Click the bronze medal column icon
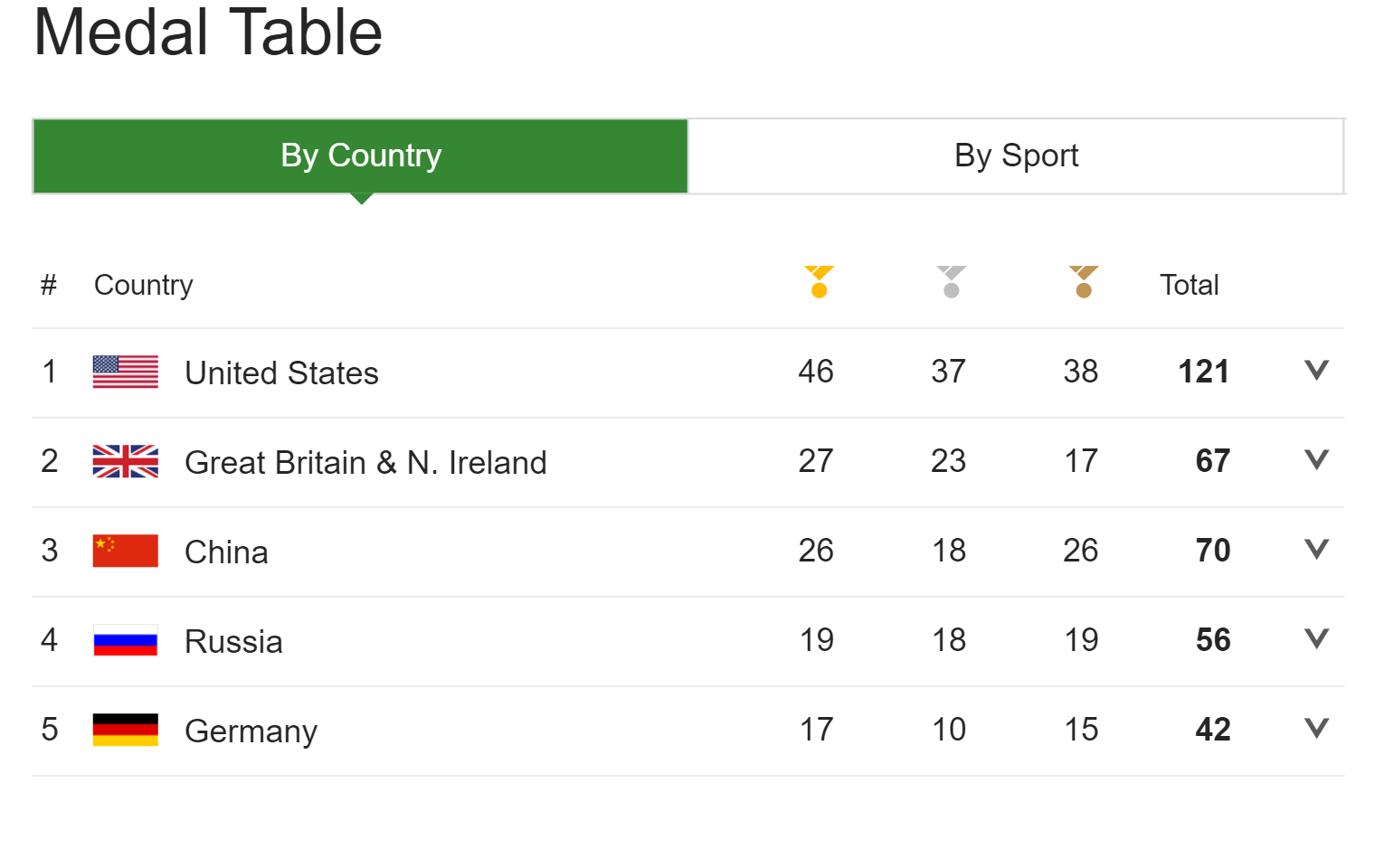This screenshot has width=1394, height=868. tap(1083, 282)
